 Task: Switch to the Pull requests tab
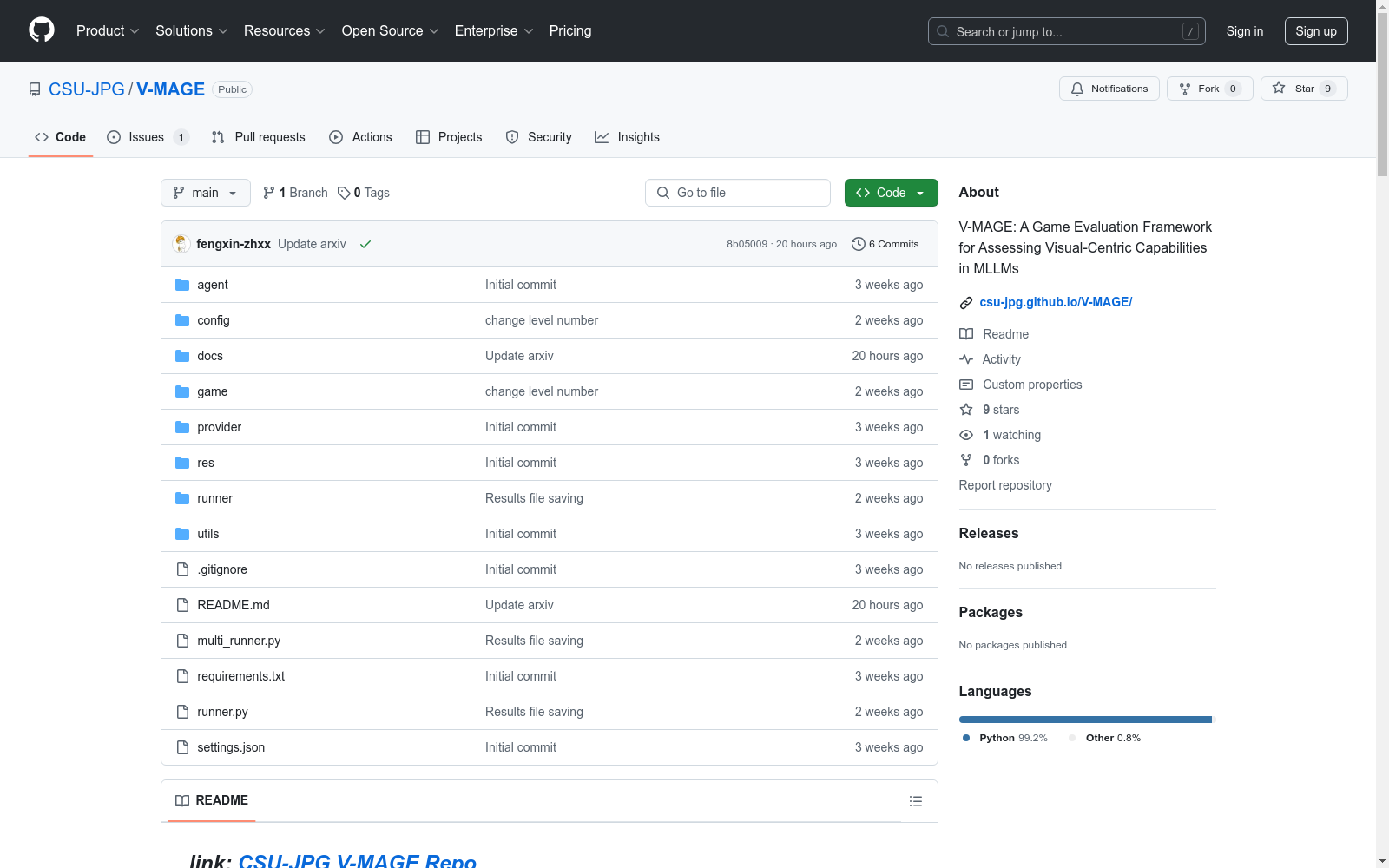[259, 137]
